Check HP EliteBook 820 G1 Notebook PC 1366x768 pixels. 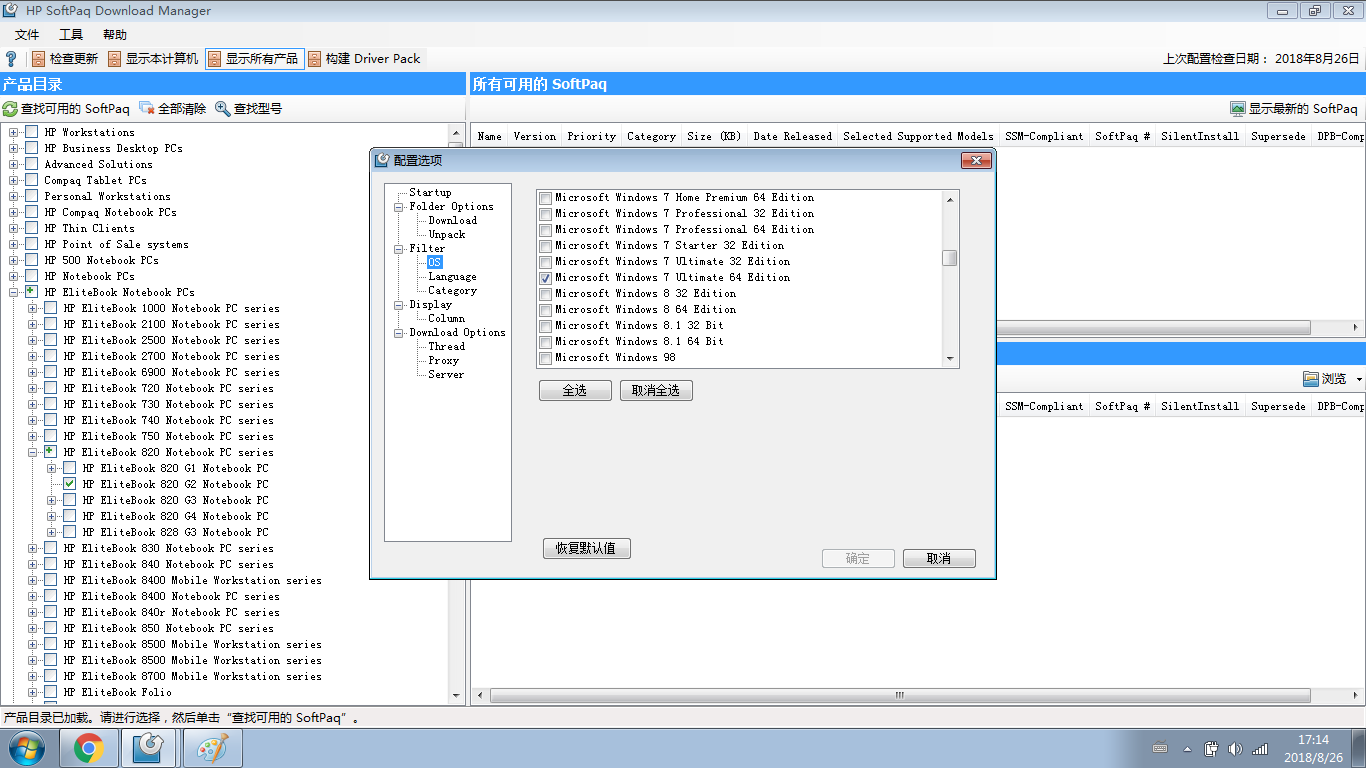[70, 468]
